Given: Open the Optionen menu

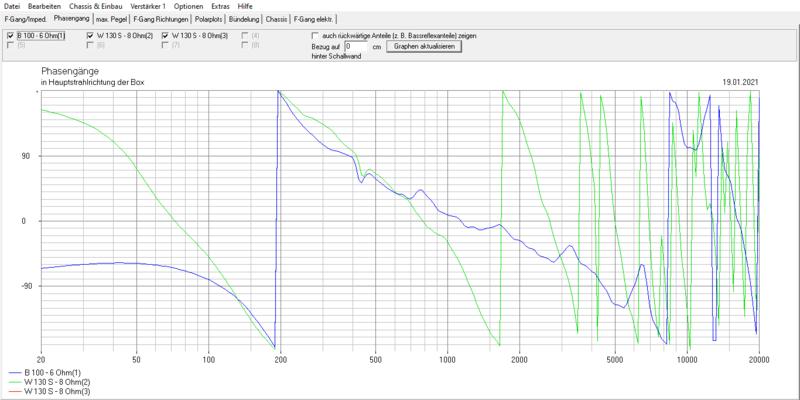Looking at the screenshot, I should point(188,6).
